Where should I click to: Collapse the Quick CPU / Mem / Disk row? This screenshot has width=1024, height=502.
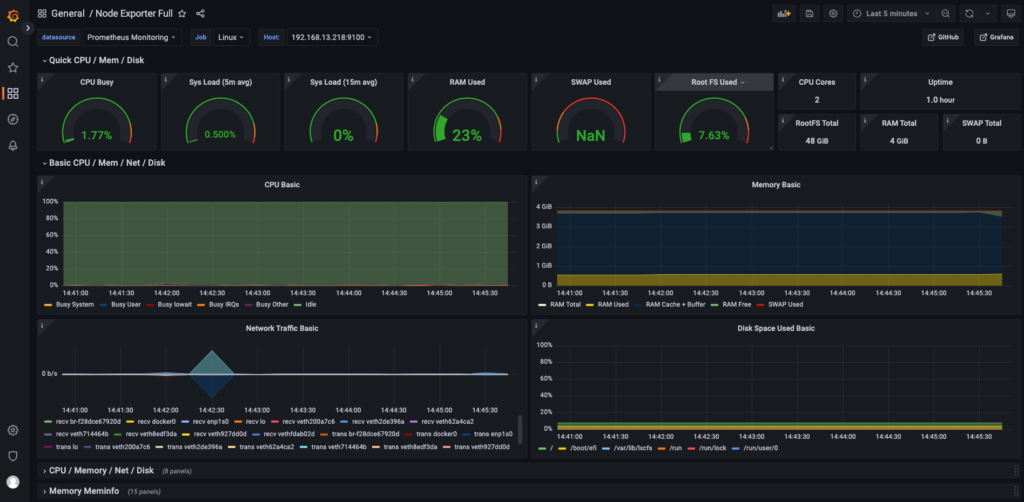[96, 60]
